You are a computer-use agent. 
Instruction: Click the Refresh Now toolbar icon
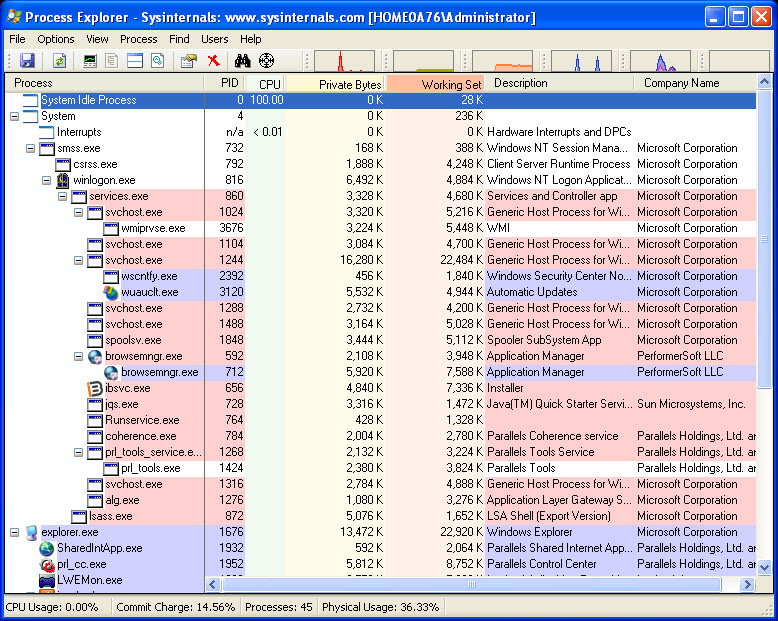click(60, 61)
